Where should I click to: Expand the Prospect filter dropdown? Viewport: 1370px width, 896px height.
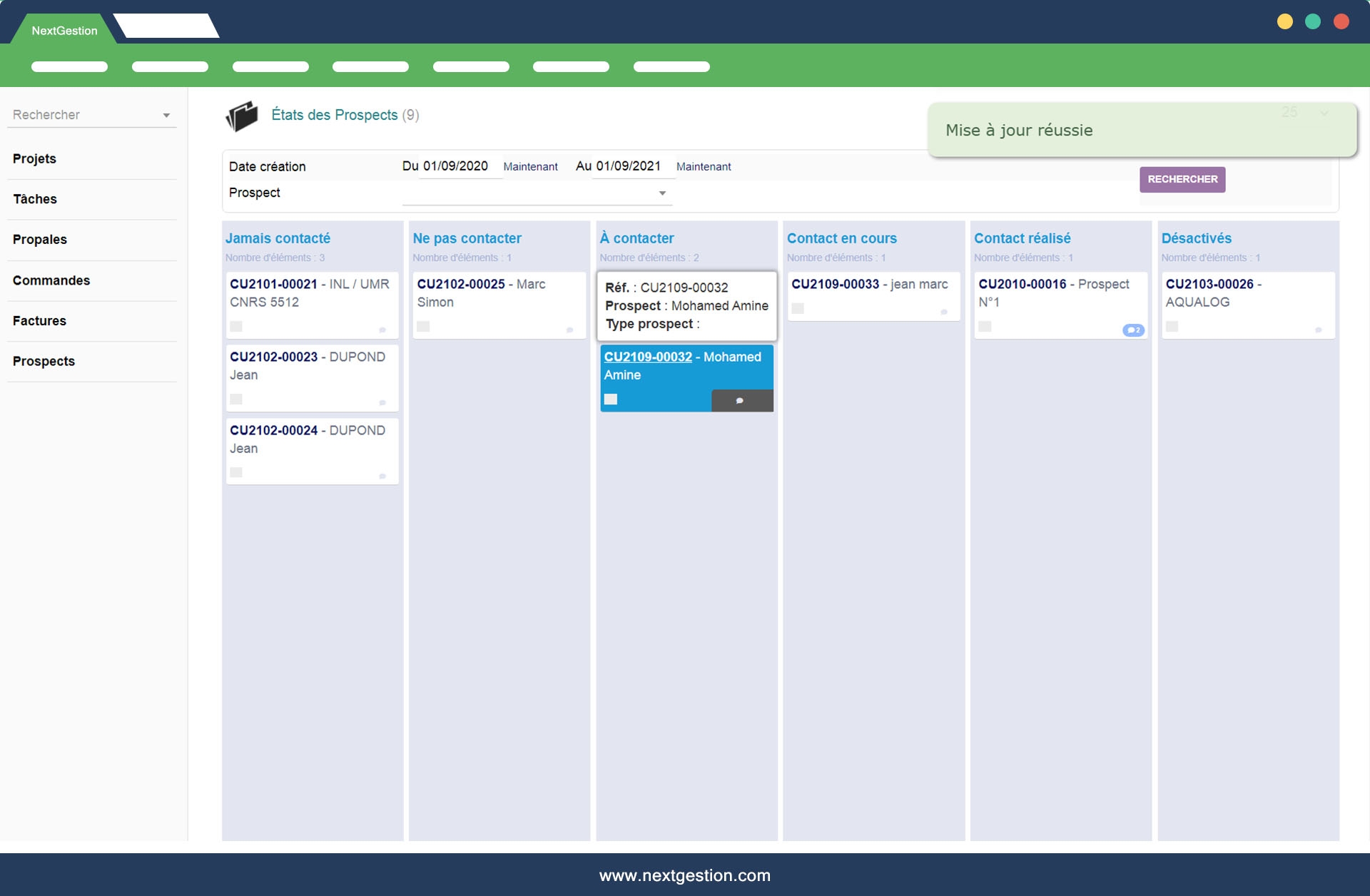pyautogui.click(x=661, y=193)
